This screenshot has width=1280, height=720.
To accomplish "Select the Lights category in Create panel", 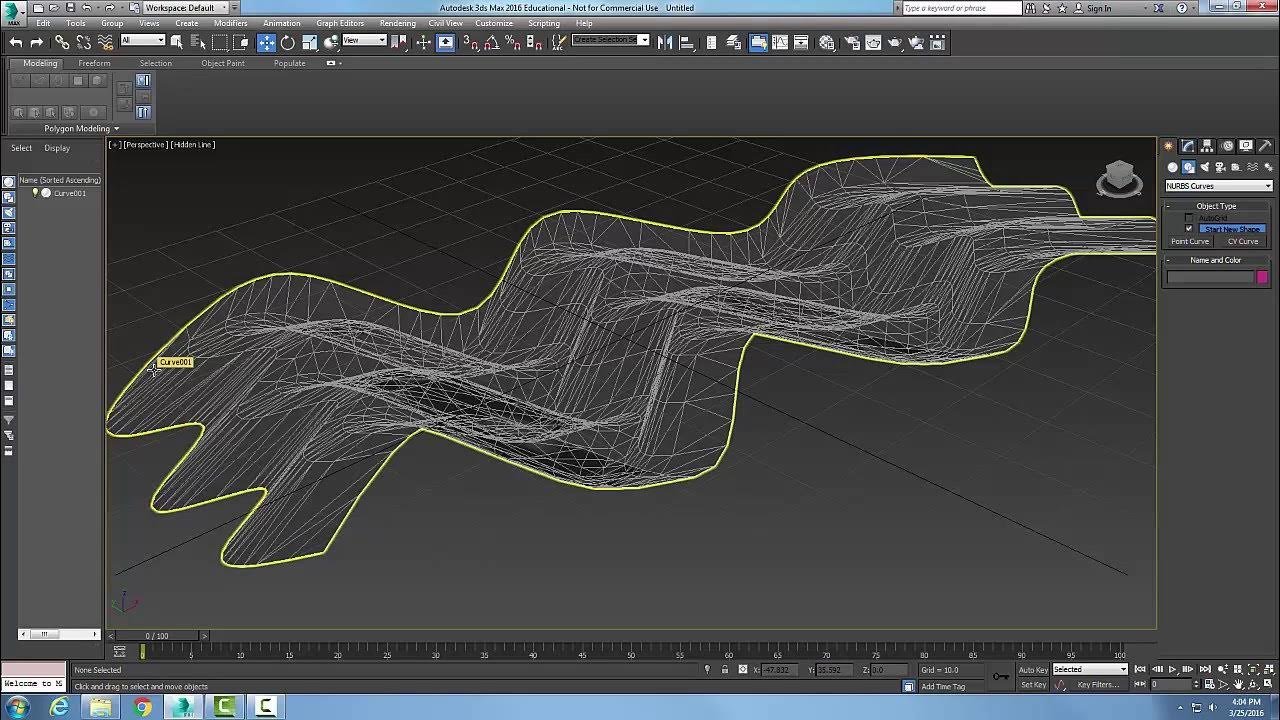I will (x=1204, y=167).
